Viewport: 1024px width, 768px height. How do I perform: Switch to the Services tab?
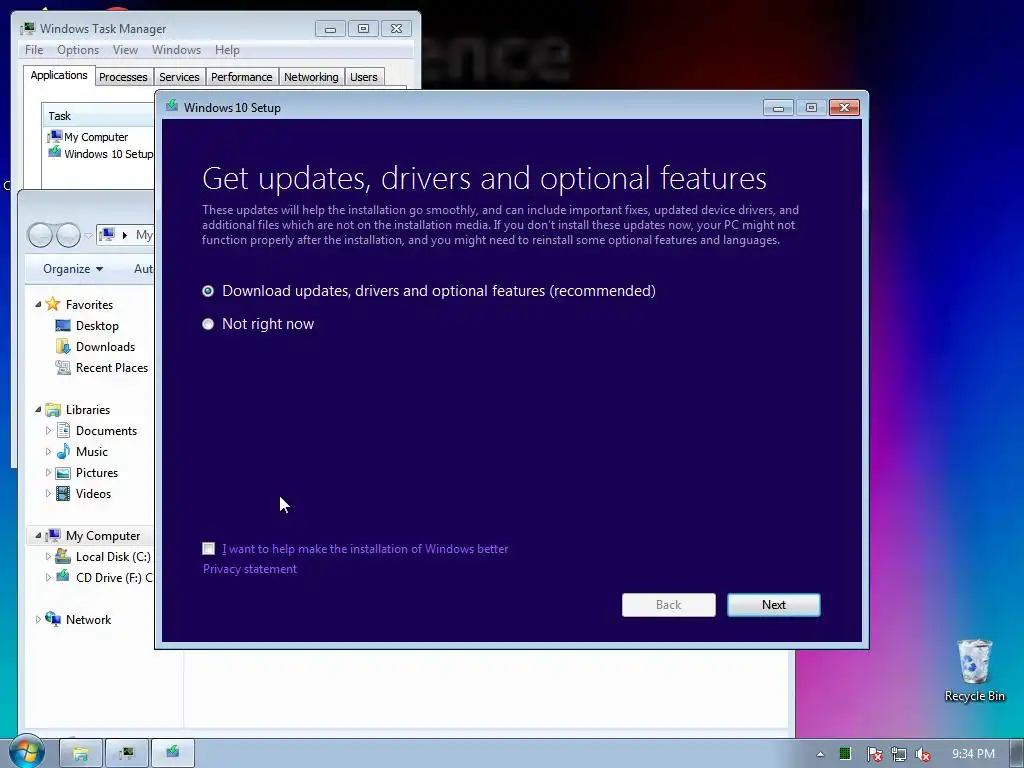tap(179, 77)
